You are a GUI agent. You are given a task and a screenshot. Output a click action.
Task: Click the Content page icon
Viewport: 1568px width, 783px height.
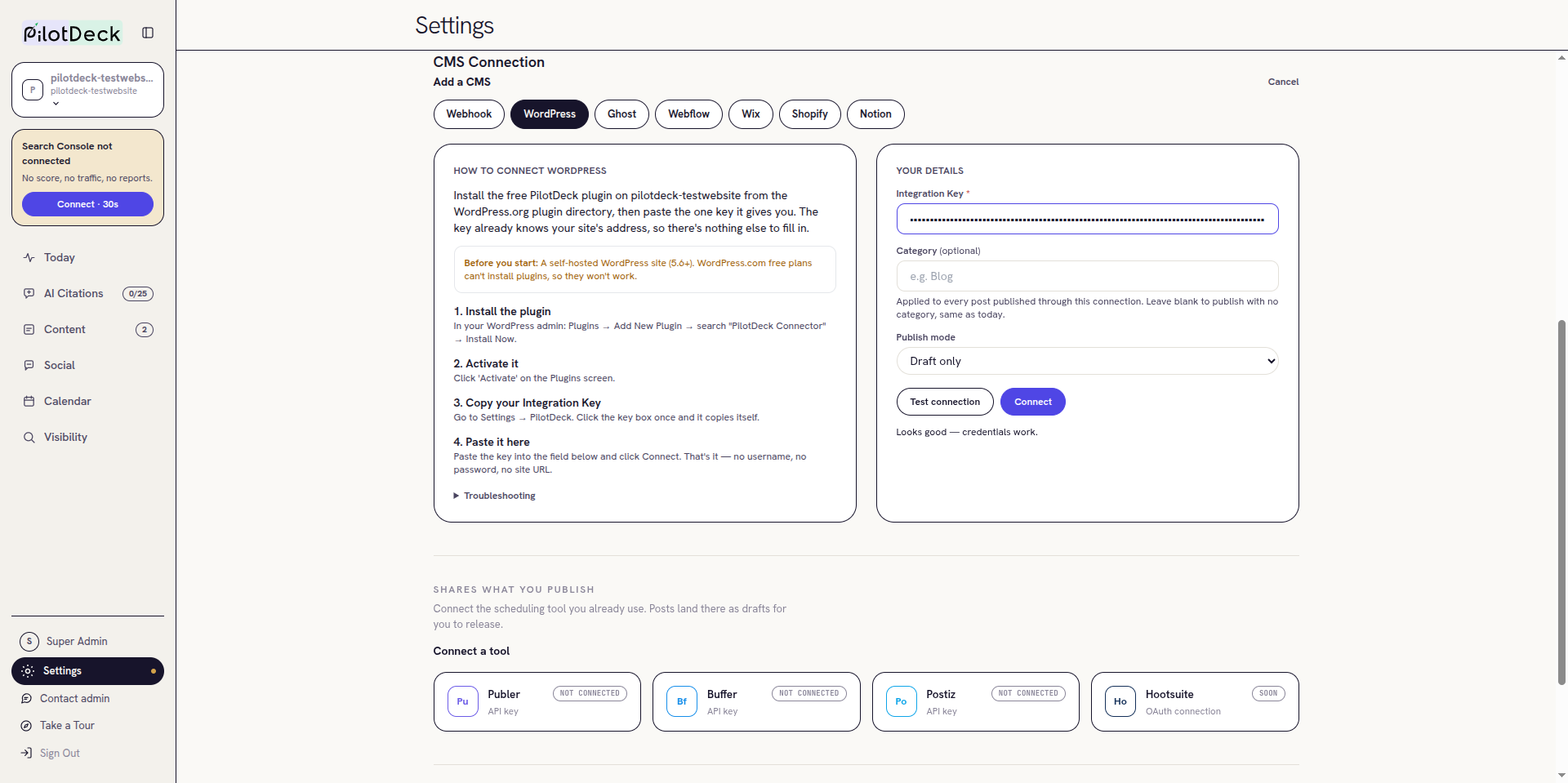point(29,329)
